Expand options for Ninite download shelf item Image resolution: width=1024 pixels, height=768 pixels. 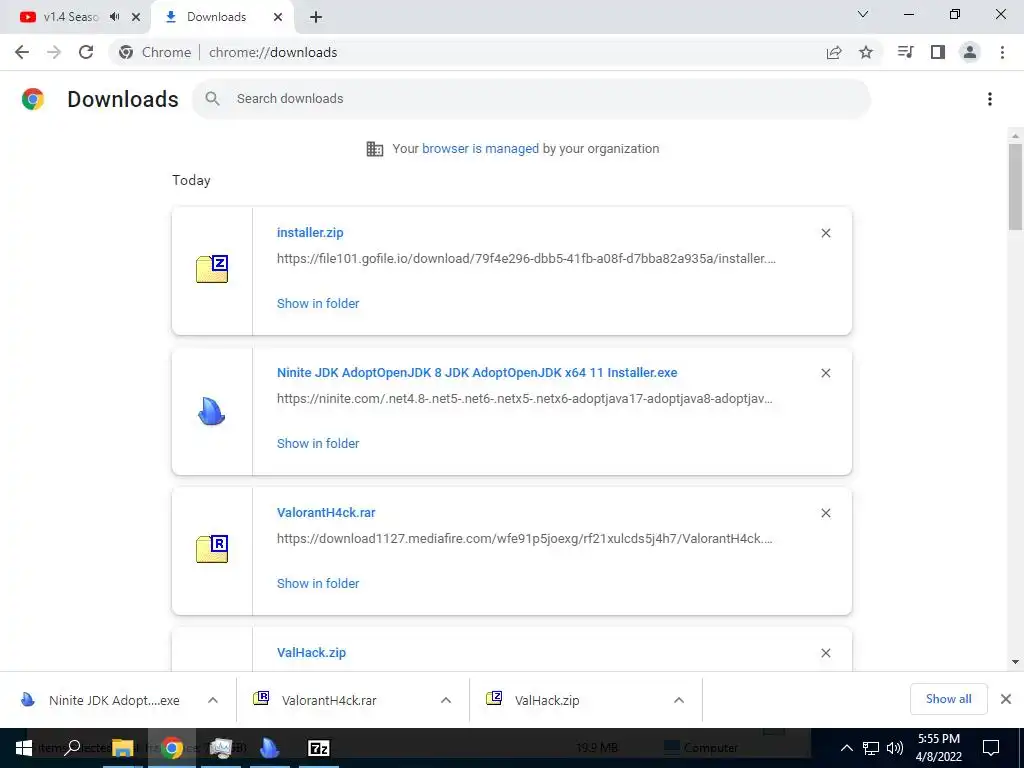[x=212, y=700]
